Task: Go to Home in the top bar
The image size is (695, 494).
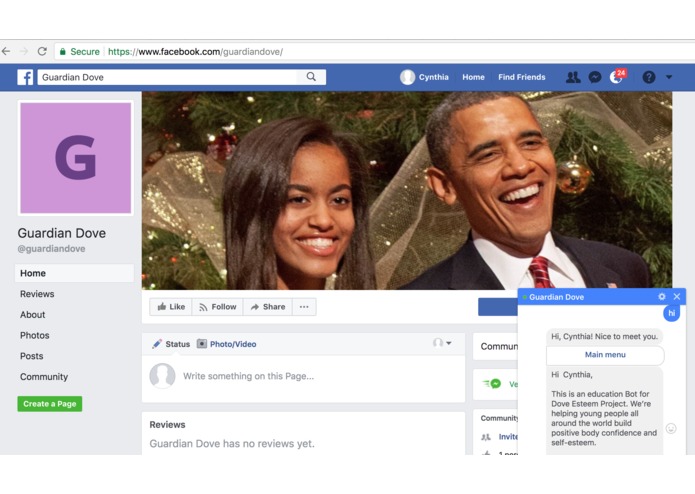Action: pyautogui.click(x=473, y=77)
